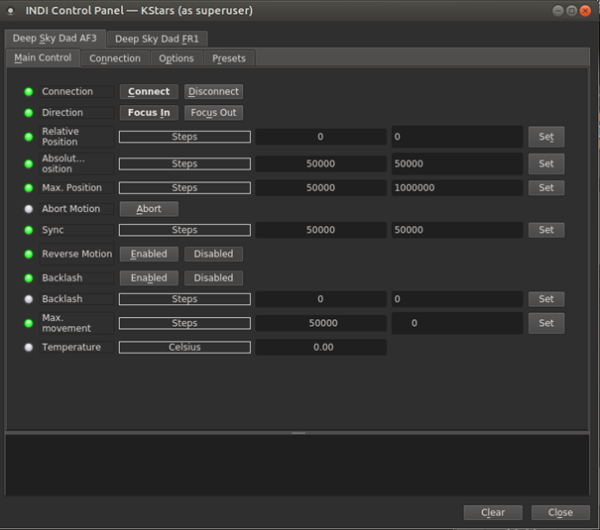Click the Max. Position editable value field
The height and width of the screenshot is (530, 600).
(456, 188)
